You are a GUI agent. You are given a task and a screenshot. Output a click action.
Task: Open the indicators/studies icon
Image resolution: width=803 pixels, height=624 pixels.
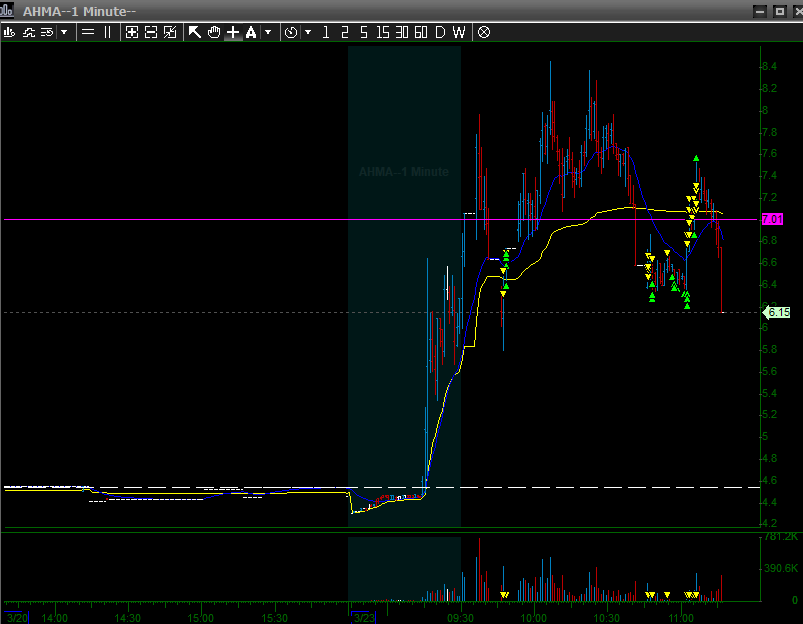click(x=29, y=32)
